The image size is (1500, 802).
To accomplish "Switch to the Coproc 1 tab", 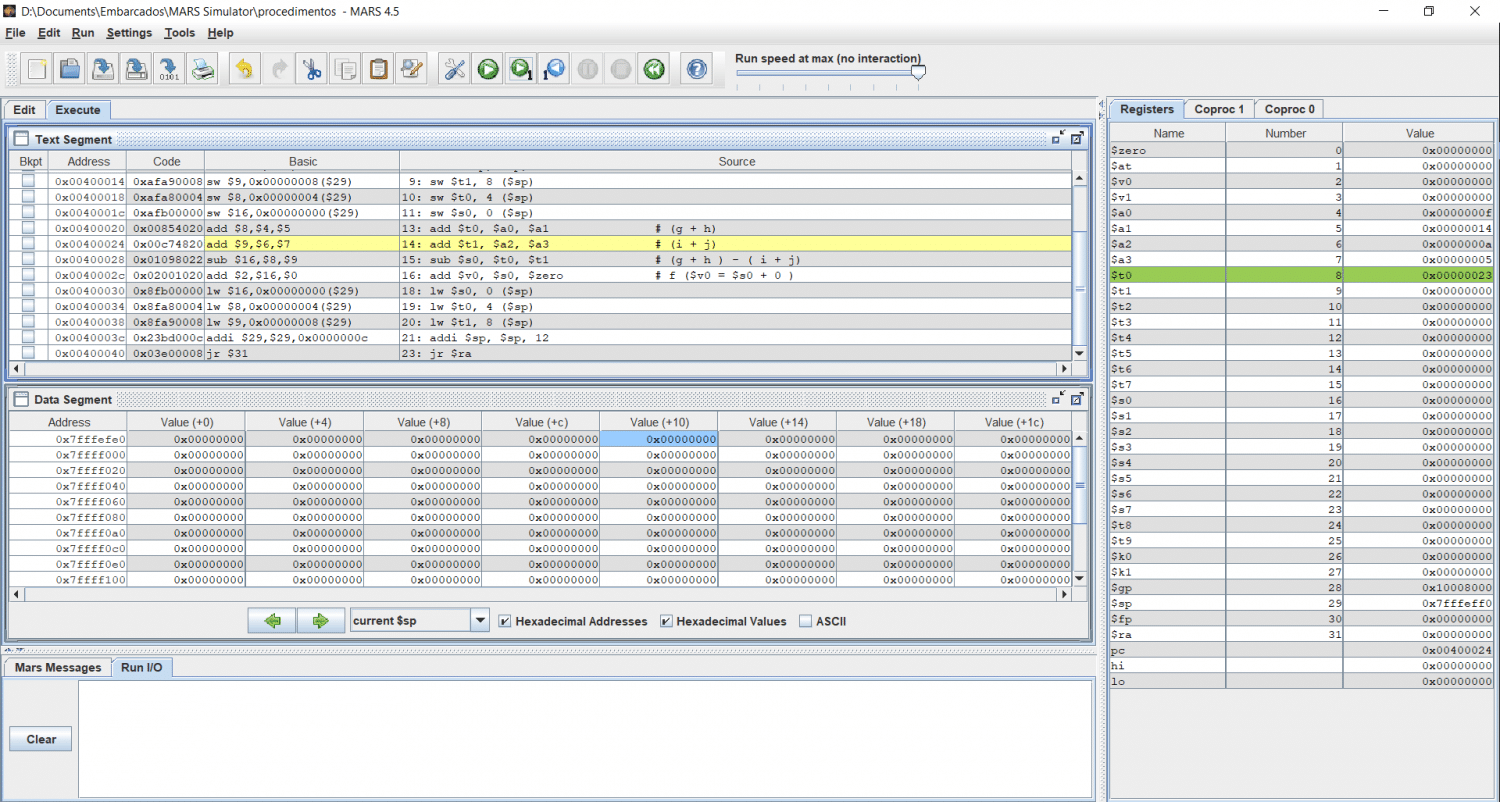I will (1218, 109).
